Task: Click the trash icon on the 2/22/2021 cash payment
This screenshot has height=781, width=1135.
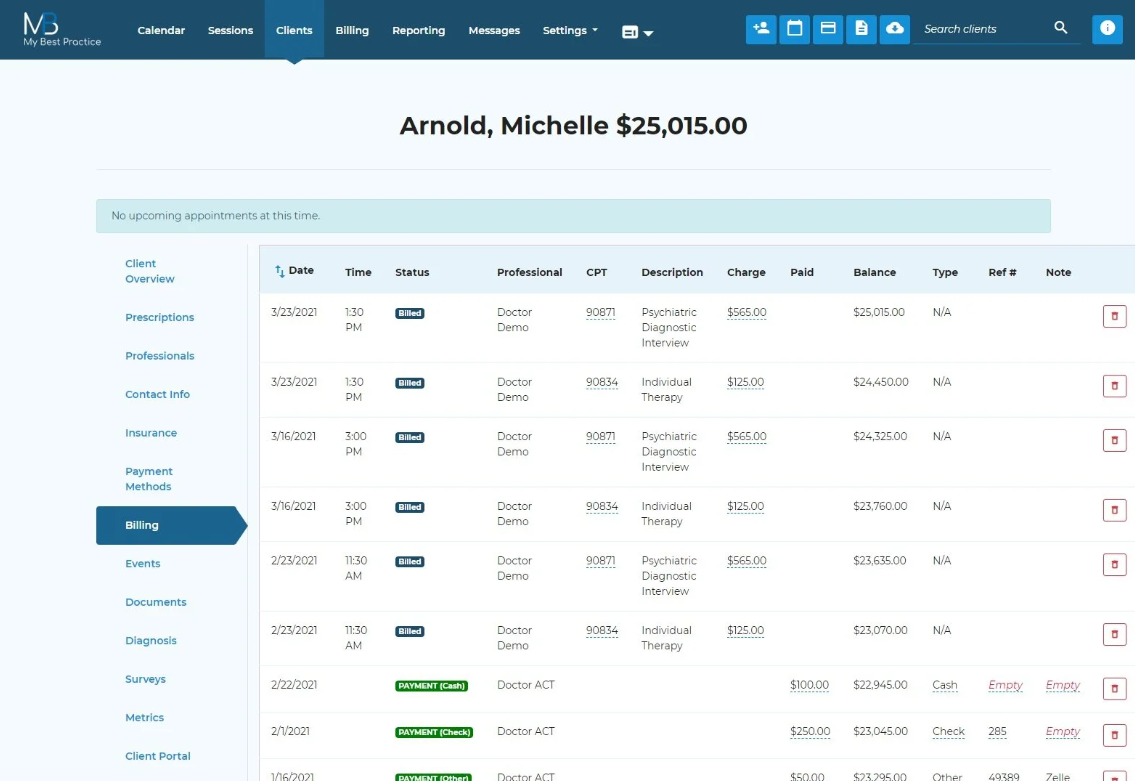Action: tap(1114, 689)
